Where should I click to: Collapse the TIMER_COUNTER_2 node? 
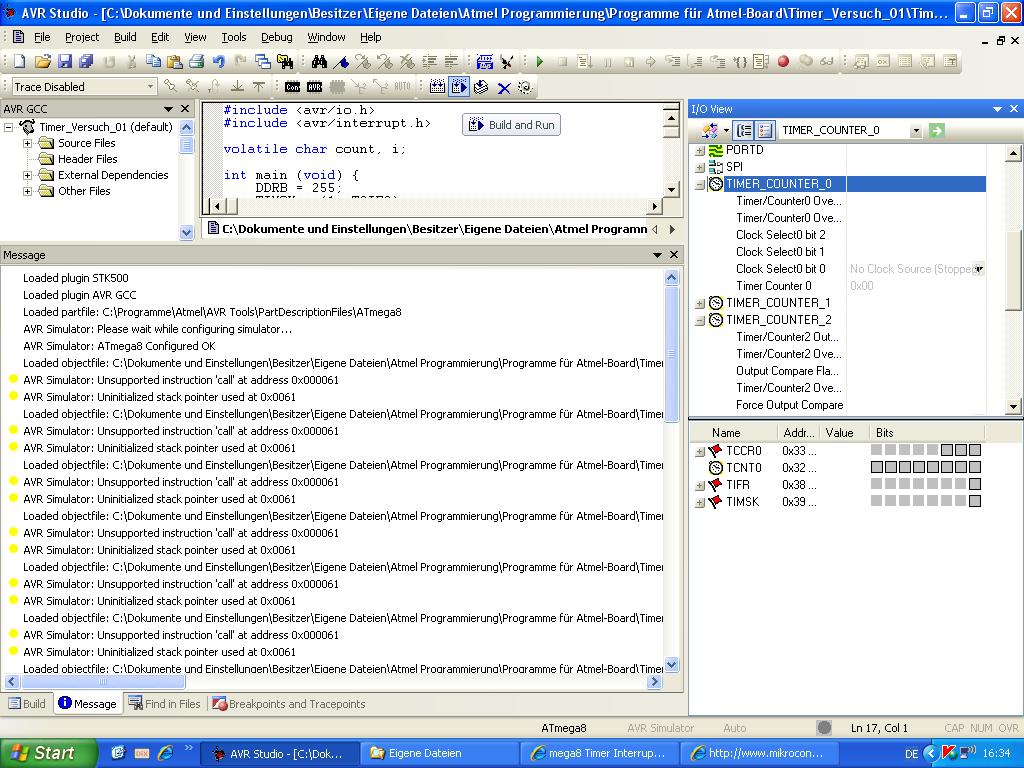699,320
